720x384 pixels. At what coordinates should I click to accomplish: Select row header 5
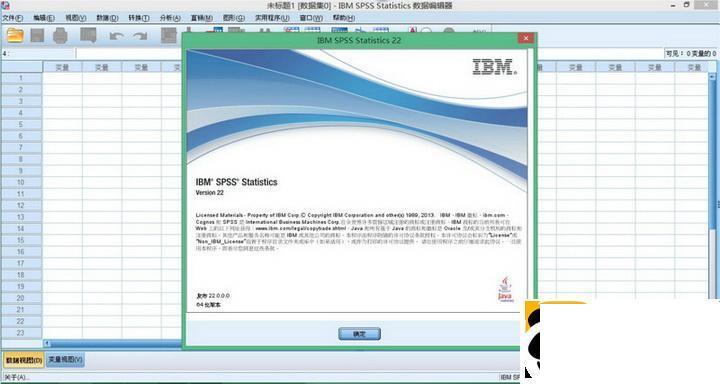pos(21,124)
